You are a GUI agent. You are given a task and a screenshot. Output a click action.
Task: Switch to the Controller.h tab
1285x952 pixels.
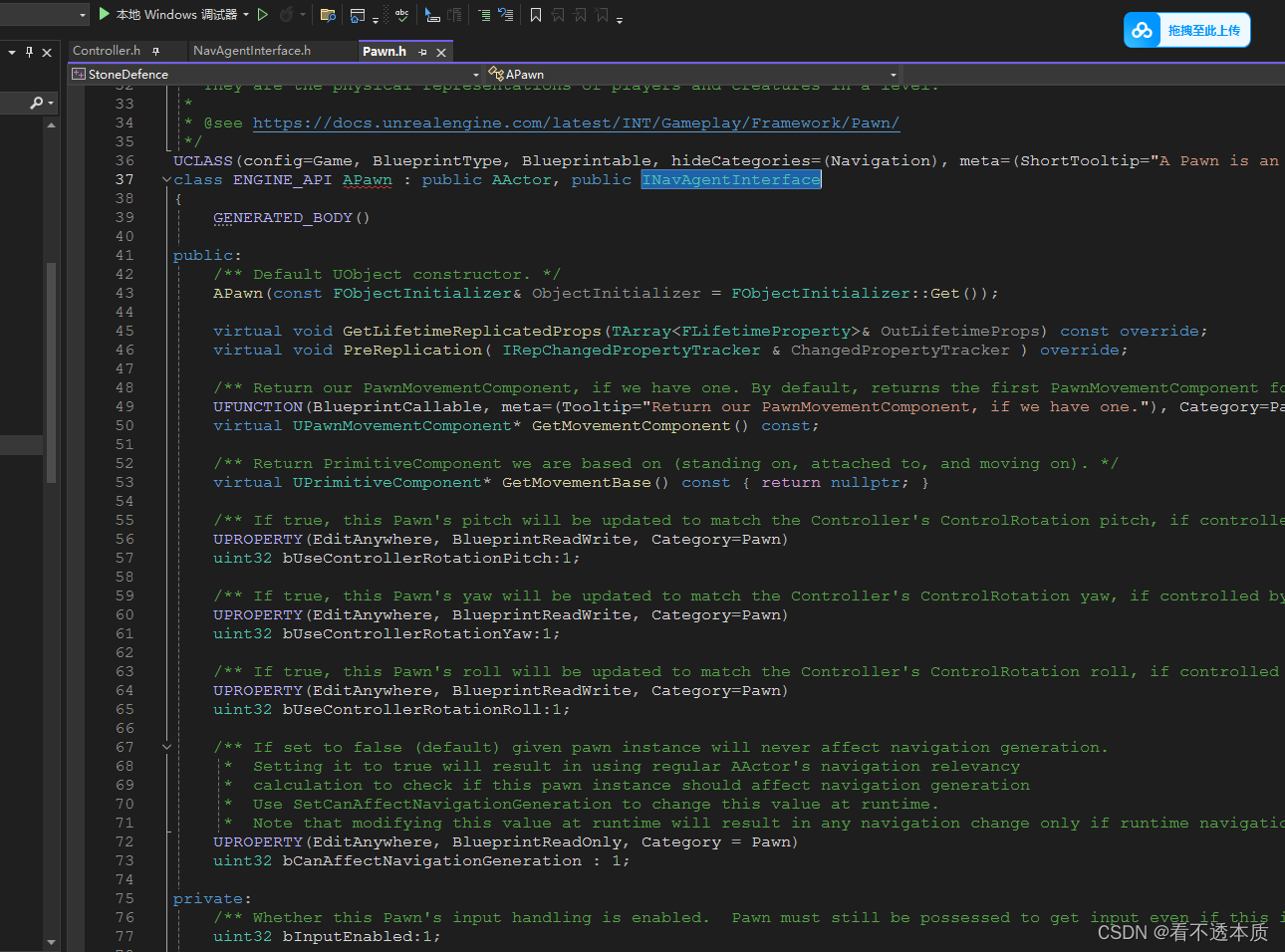click(107, 51)
